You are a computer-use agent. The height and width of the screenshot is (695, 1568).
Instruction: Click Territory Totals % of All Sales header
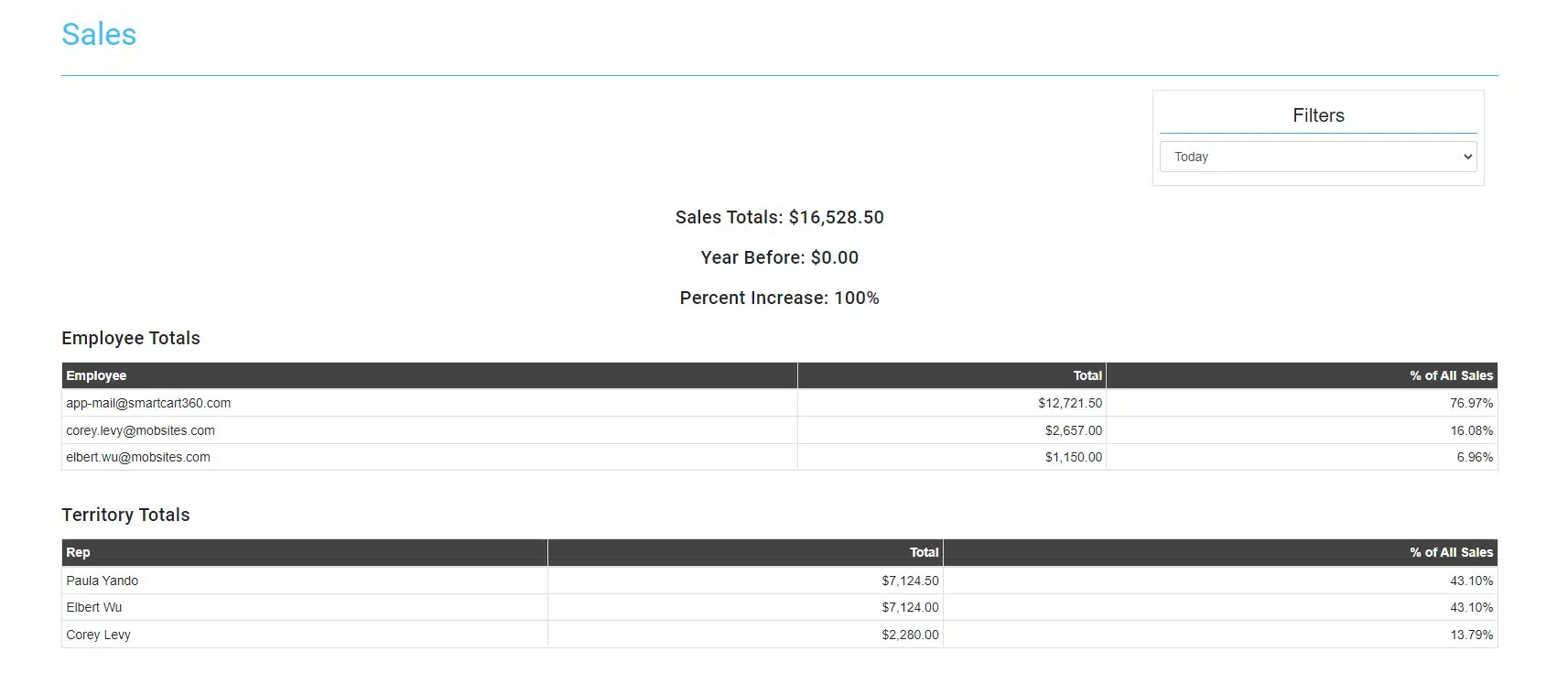pyautogui.click(x=1451, y=552)
